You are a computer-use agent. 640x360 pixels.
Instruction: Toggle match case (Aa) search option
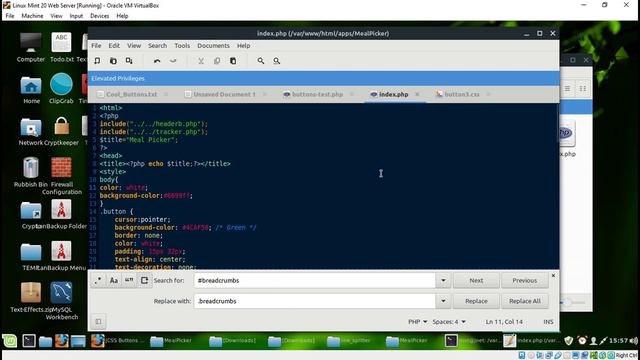113,280
